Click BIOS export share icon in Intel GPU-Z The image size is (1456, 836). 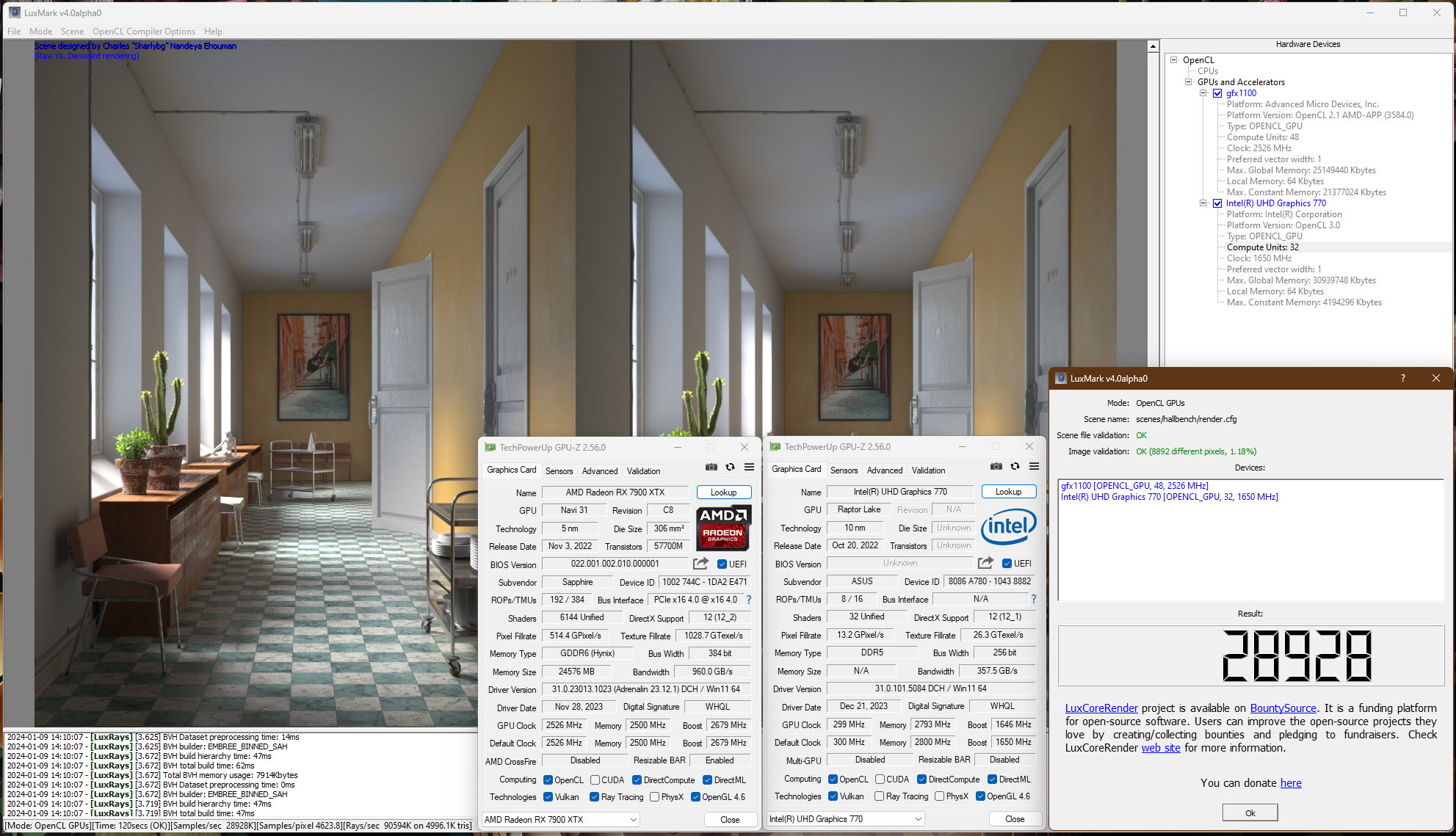coord(985,563)
